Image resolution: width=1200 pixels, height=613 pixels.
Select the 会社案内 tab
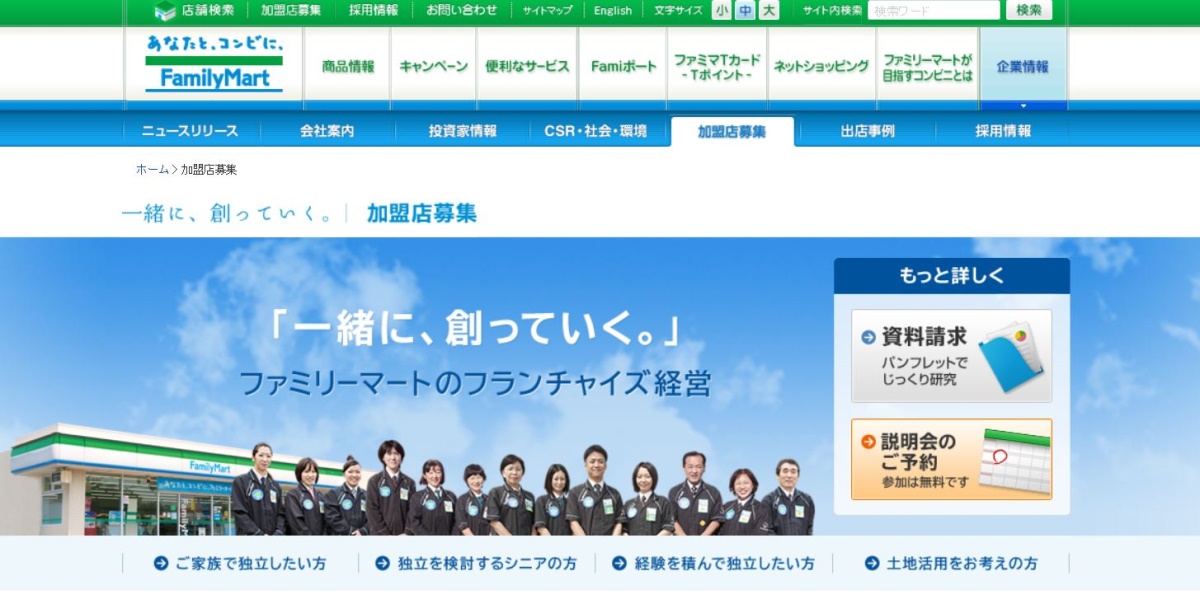pos(327,131)
